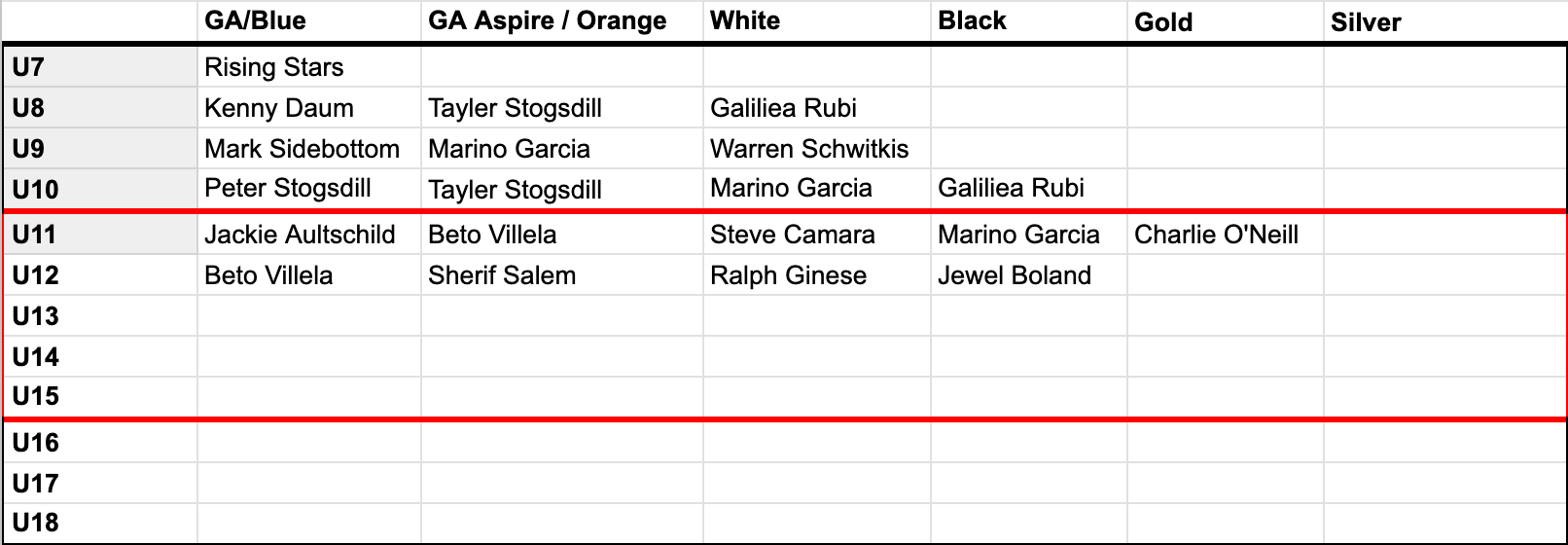The image size is (1568, 545).
Task: Select the Jewel Boland cell
Action: tap(1014, 275)
